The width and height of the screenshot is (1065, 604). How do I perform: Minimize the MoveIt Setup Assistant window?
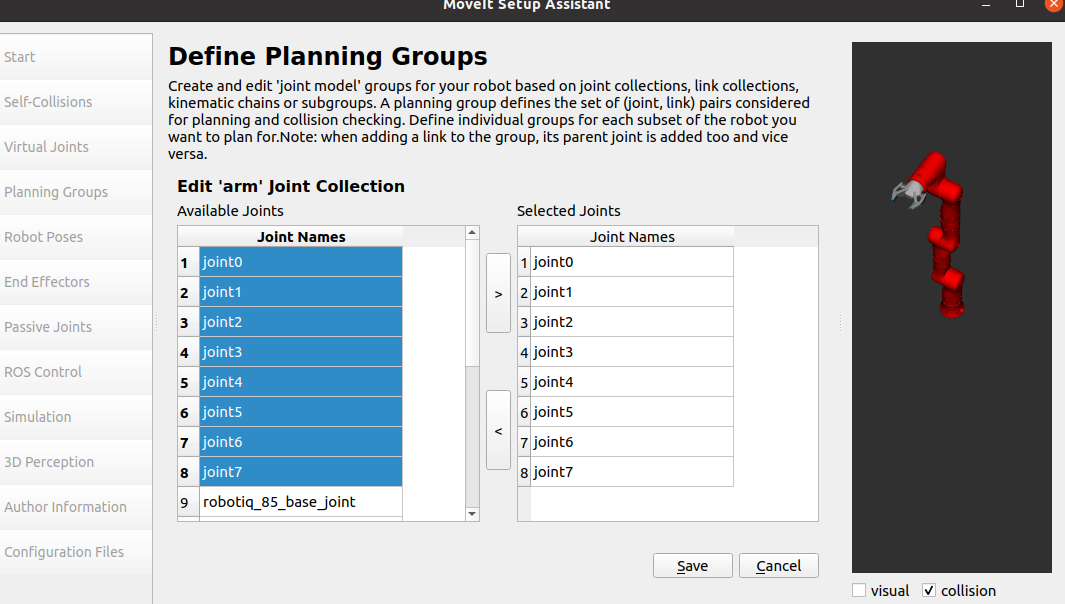tap(986, 4)
